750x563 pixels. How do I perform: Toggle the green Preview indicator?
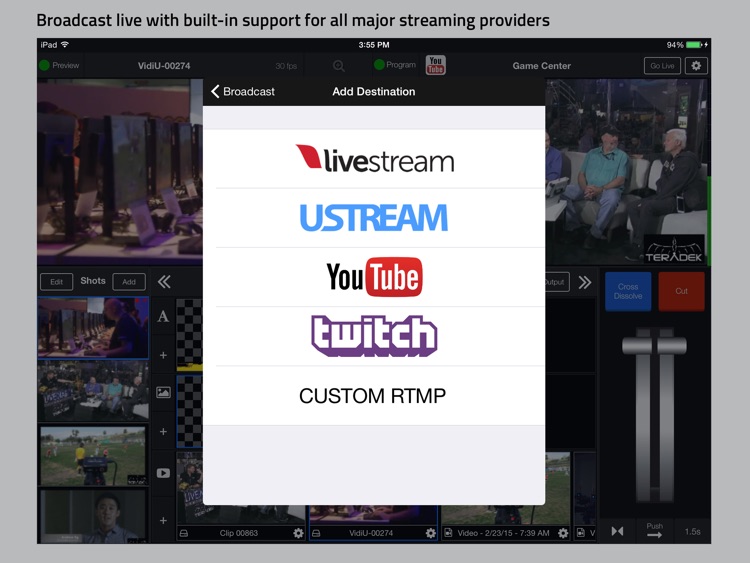44,65
